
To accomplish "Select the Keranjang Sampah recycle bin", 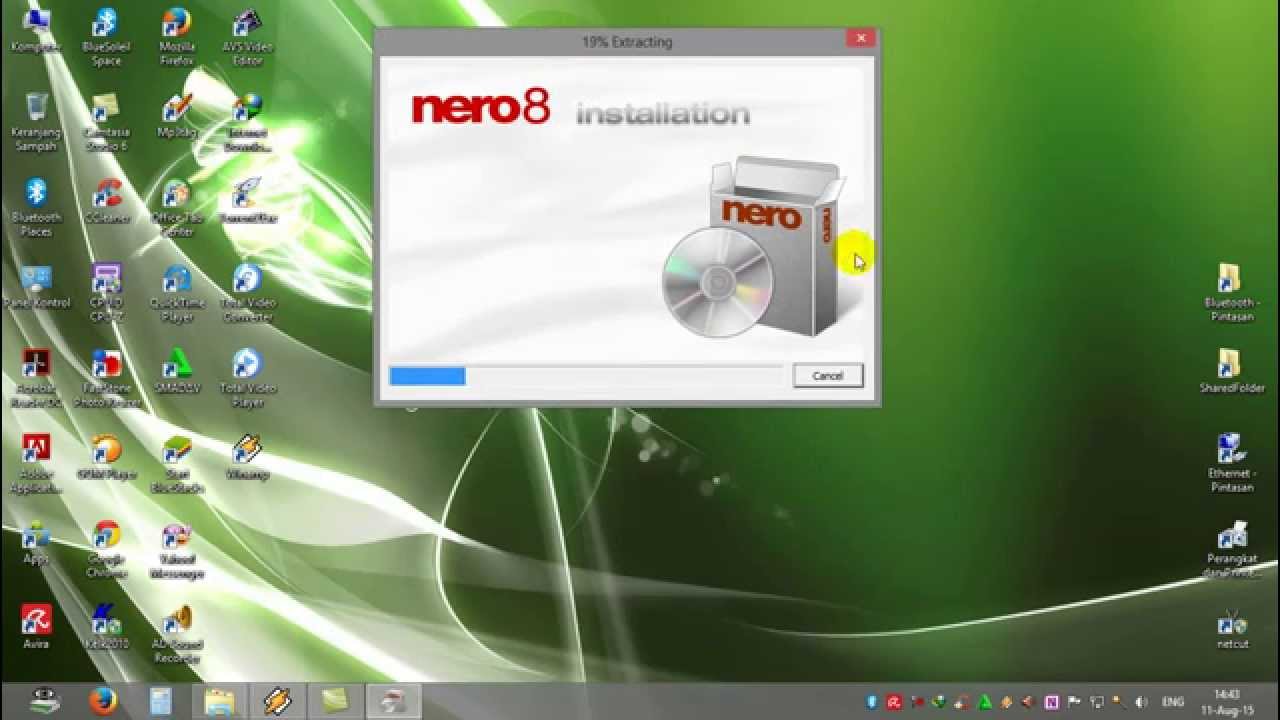I will 36,122.
